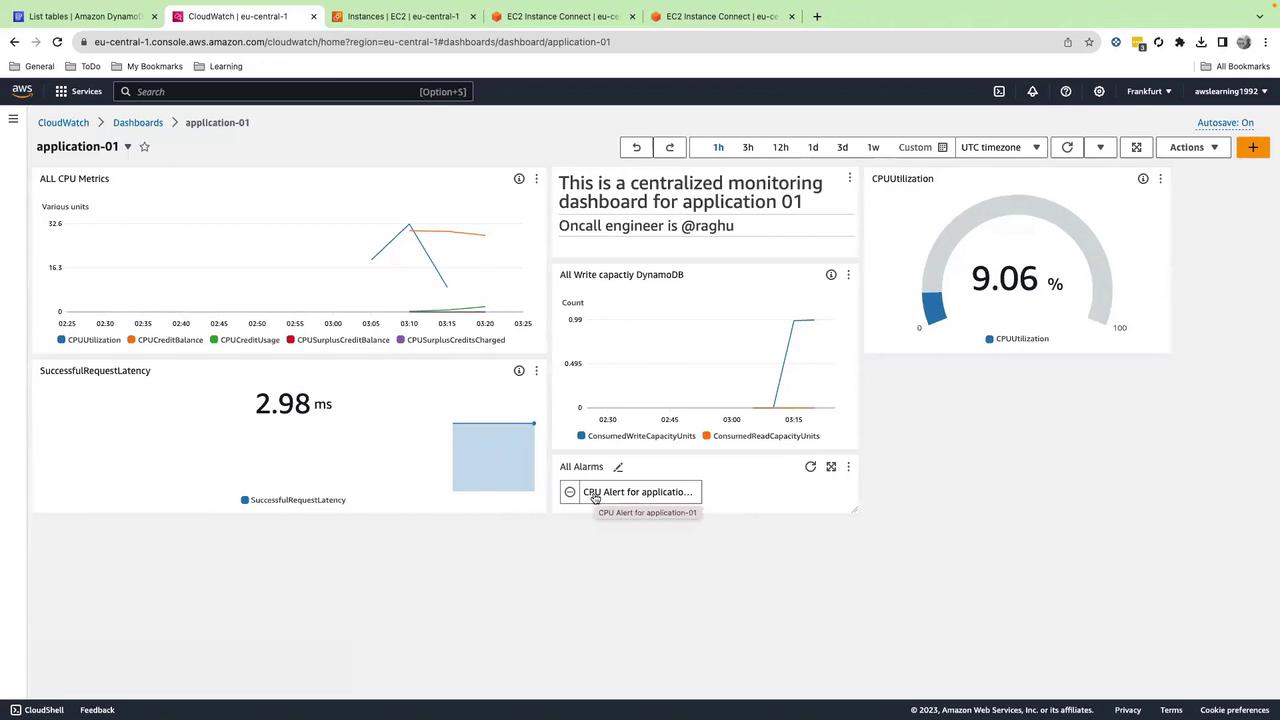This screenshot has height=720, width=1280.
Task: Favorite the application-01 dashboard
Action: 144,147
